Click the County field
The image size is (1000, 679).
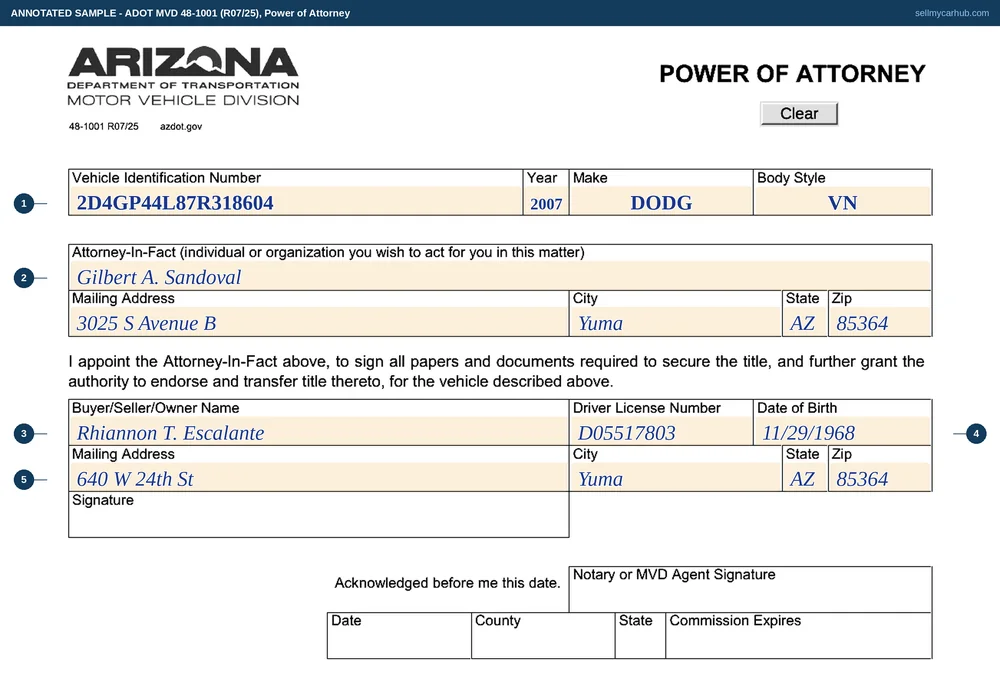click(543, 636)
